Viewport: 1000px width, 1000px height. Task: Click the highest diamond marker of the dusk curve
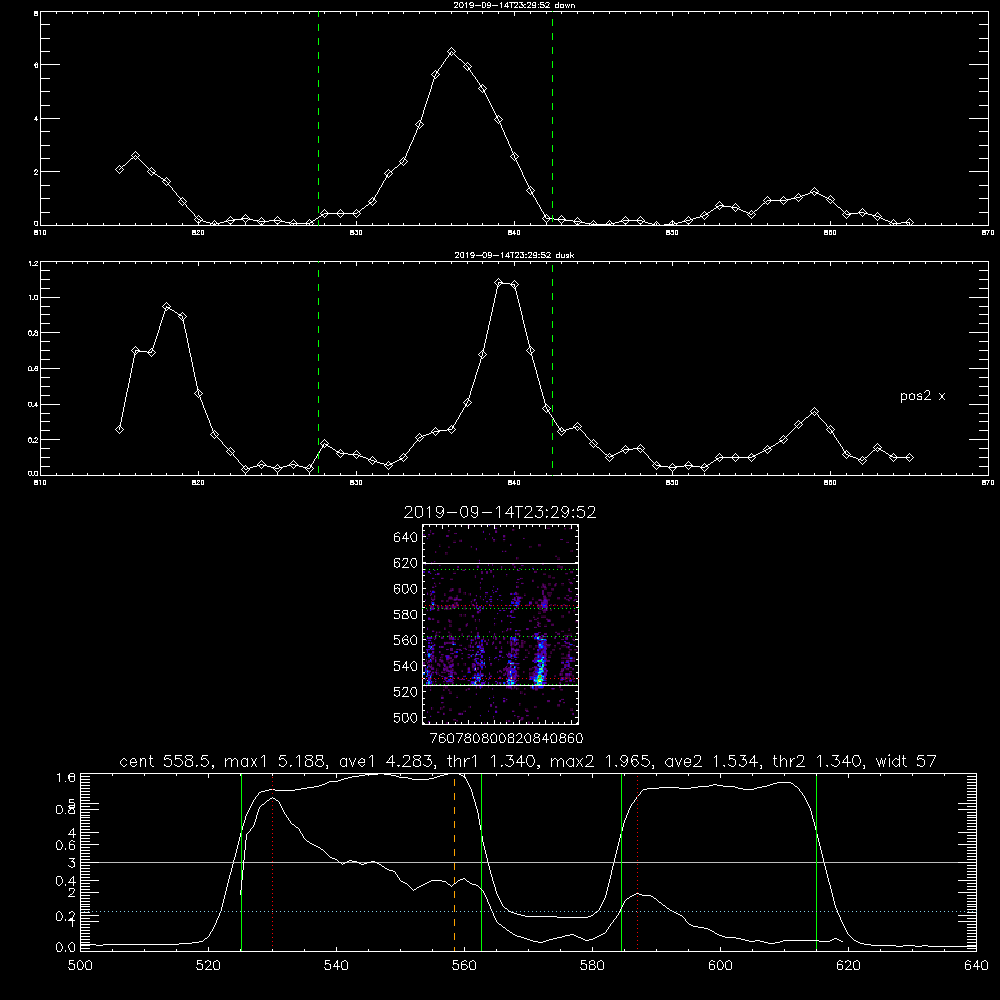[x=499, y=283]
